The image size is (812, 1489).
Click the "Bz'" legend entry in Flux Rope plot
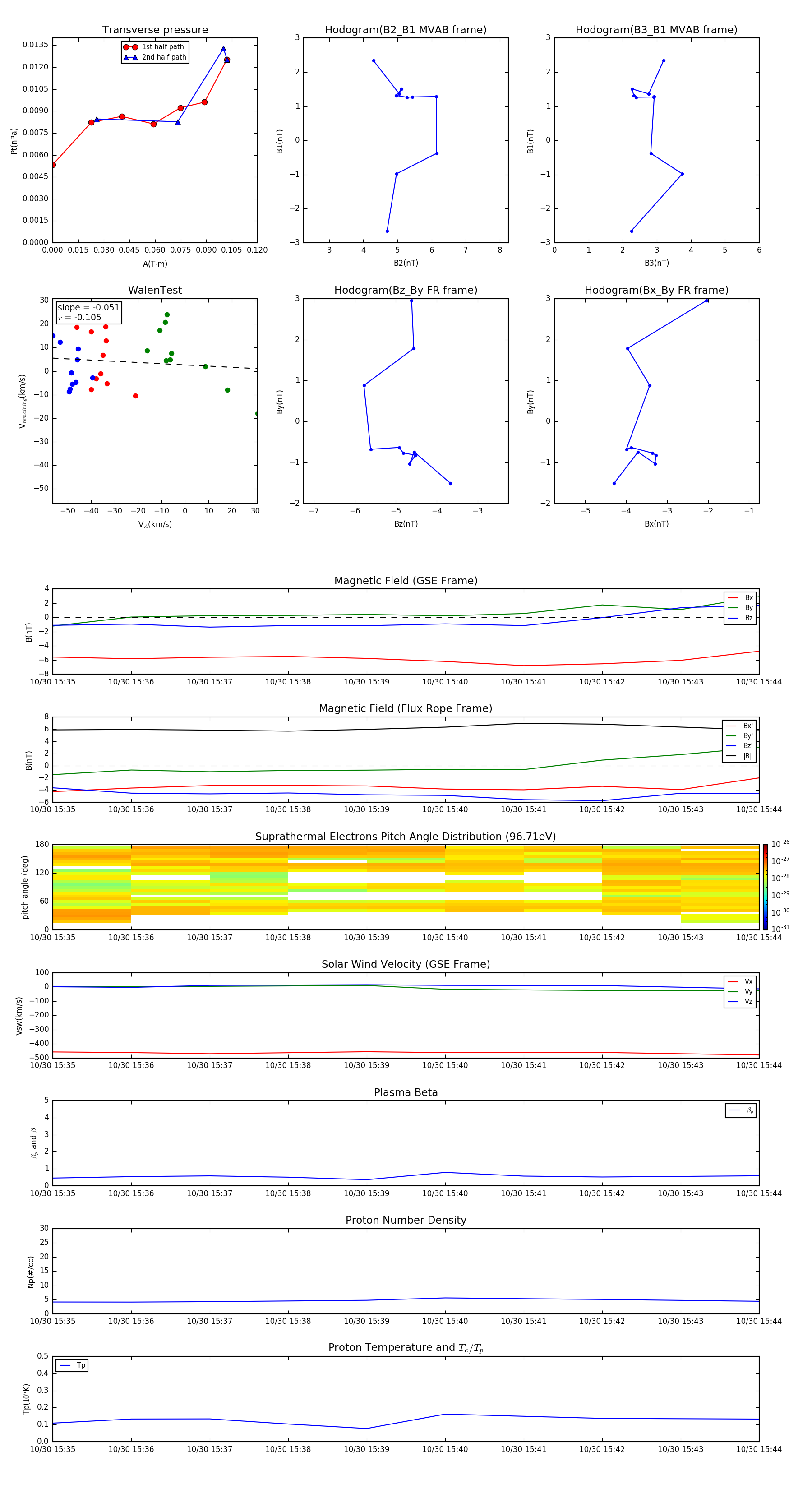point(740,746)
